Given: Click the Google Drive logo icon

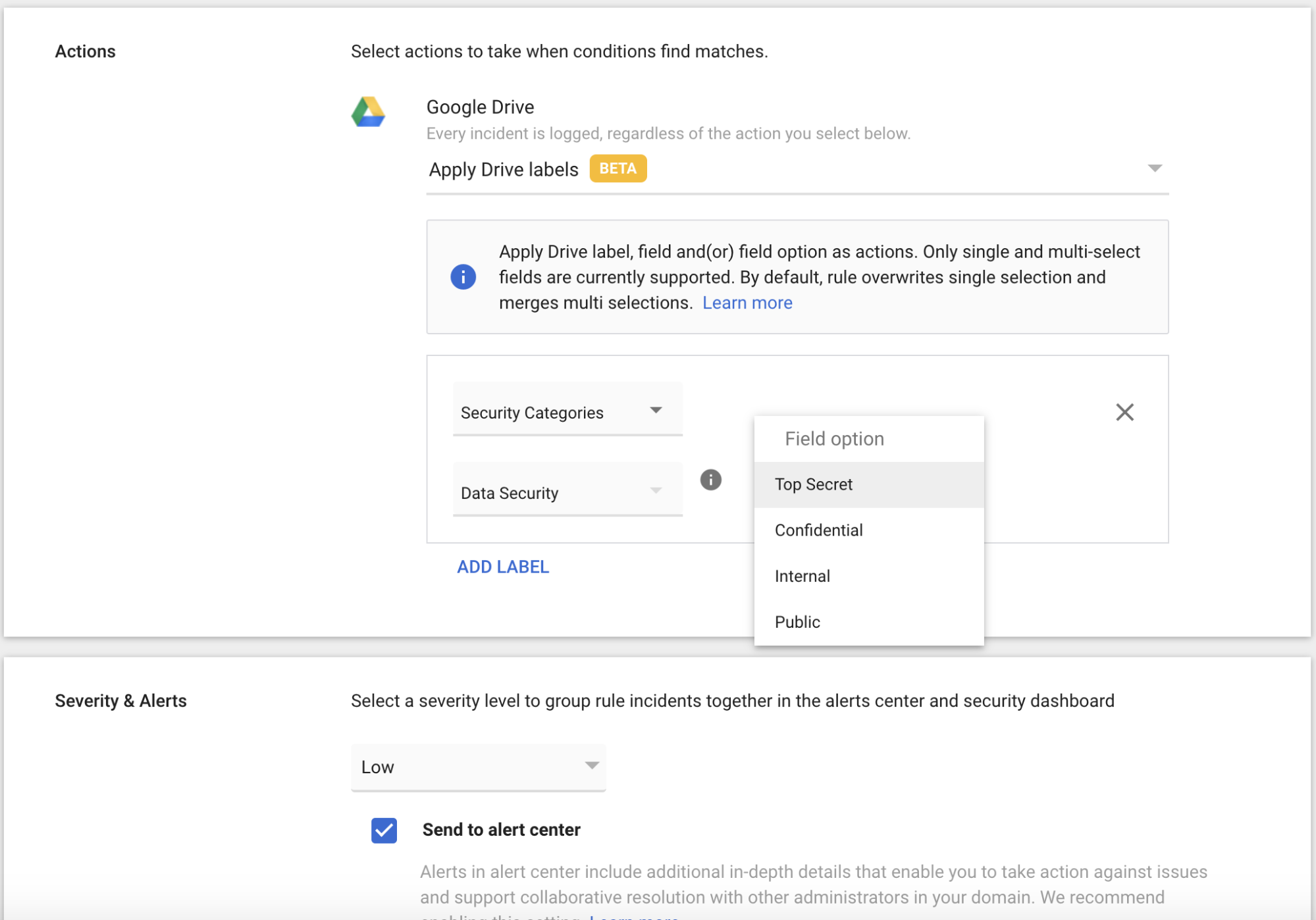Looking at the screenshot, I should (368, 112).
